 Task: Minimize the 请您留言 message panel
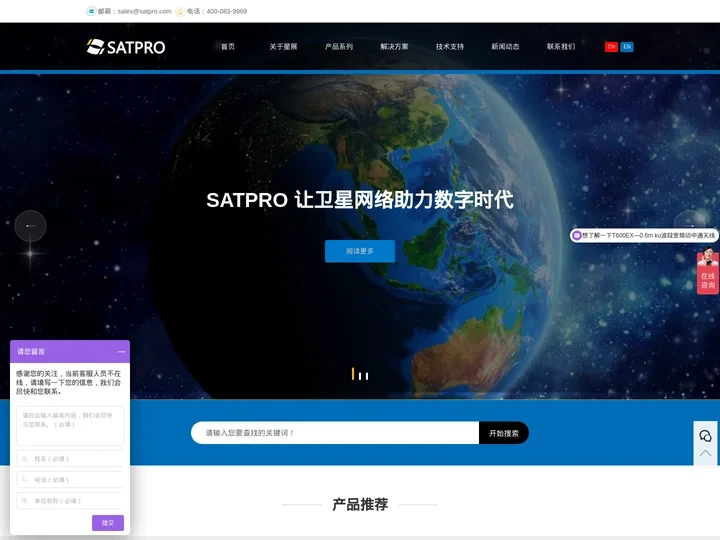point(121,352)
